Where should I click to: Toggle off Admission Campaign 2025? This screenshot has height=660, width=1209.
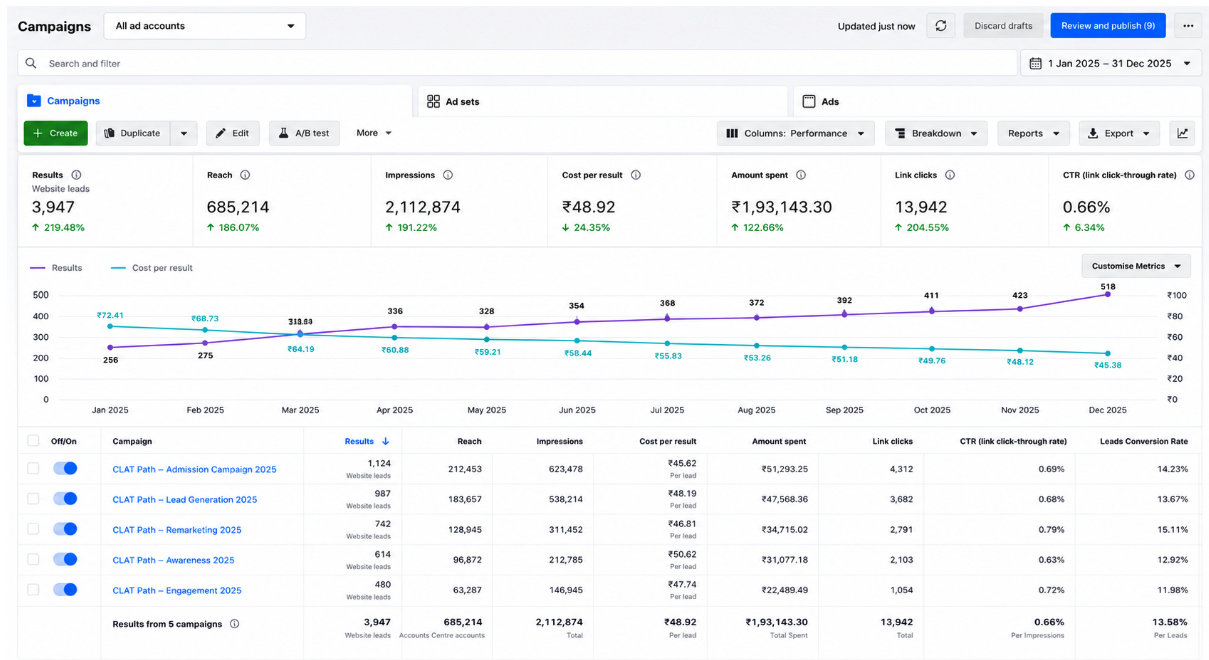click(x=65, y=468)
